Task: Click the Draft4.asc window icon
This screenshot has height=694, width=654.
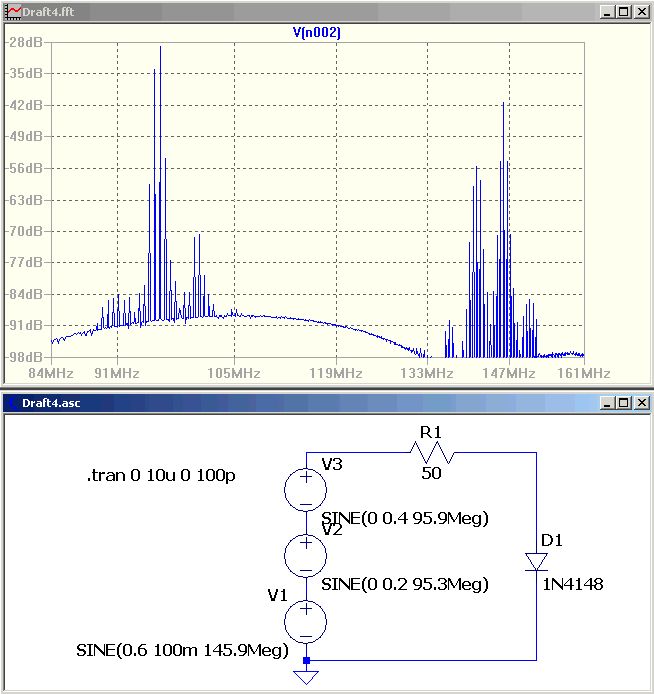Action: (13, 403)
